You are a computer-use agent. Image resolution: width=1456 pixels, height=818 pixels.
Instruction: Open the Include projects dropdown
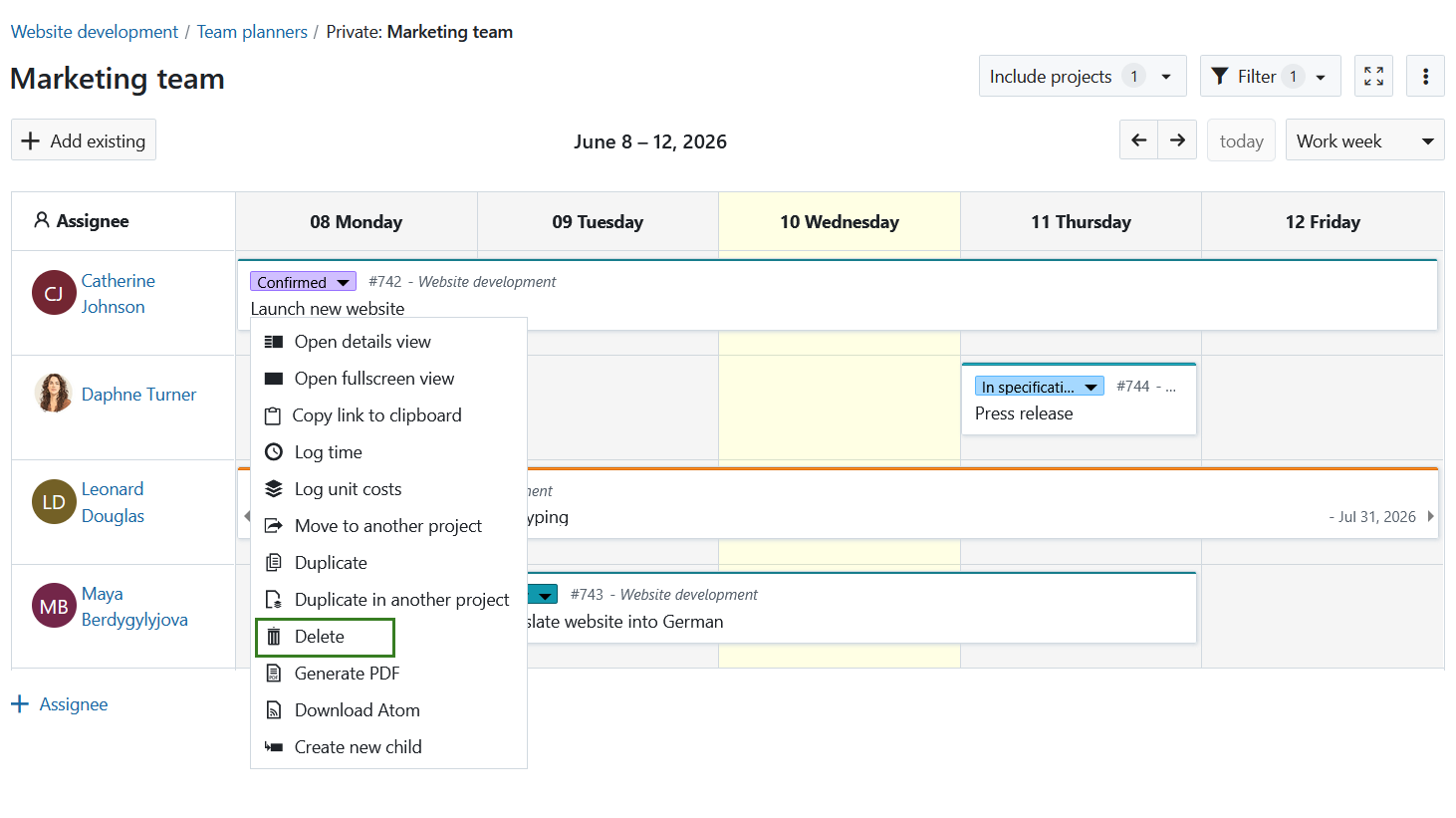coord(1083,76)
